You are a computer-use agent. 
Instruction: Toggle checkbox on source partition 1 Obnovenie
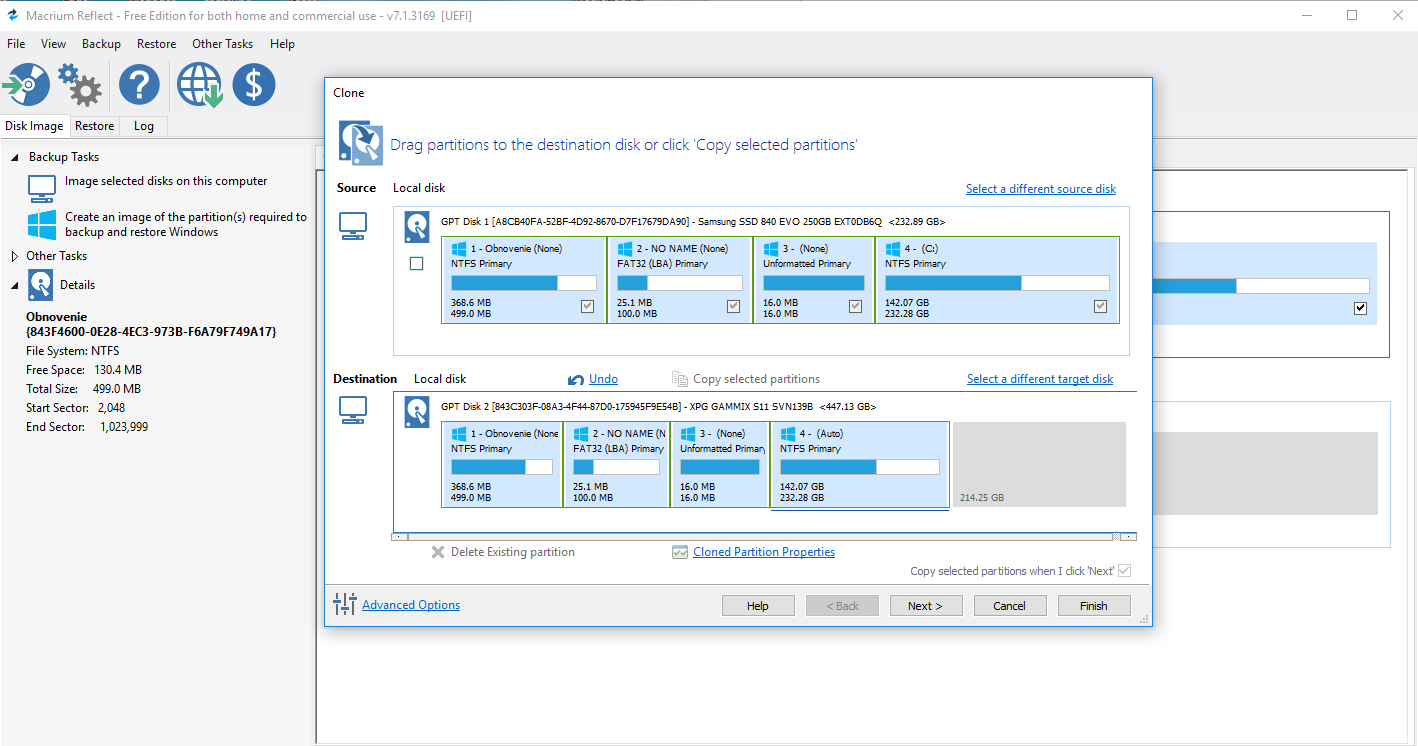(x=588, y=307)
